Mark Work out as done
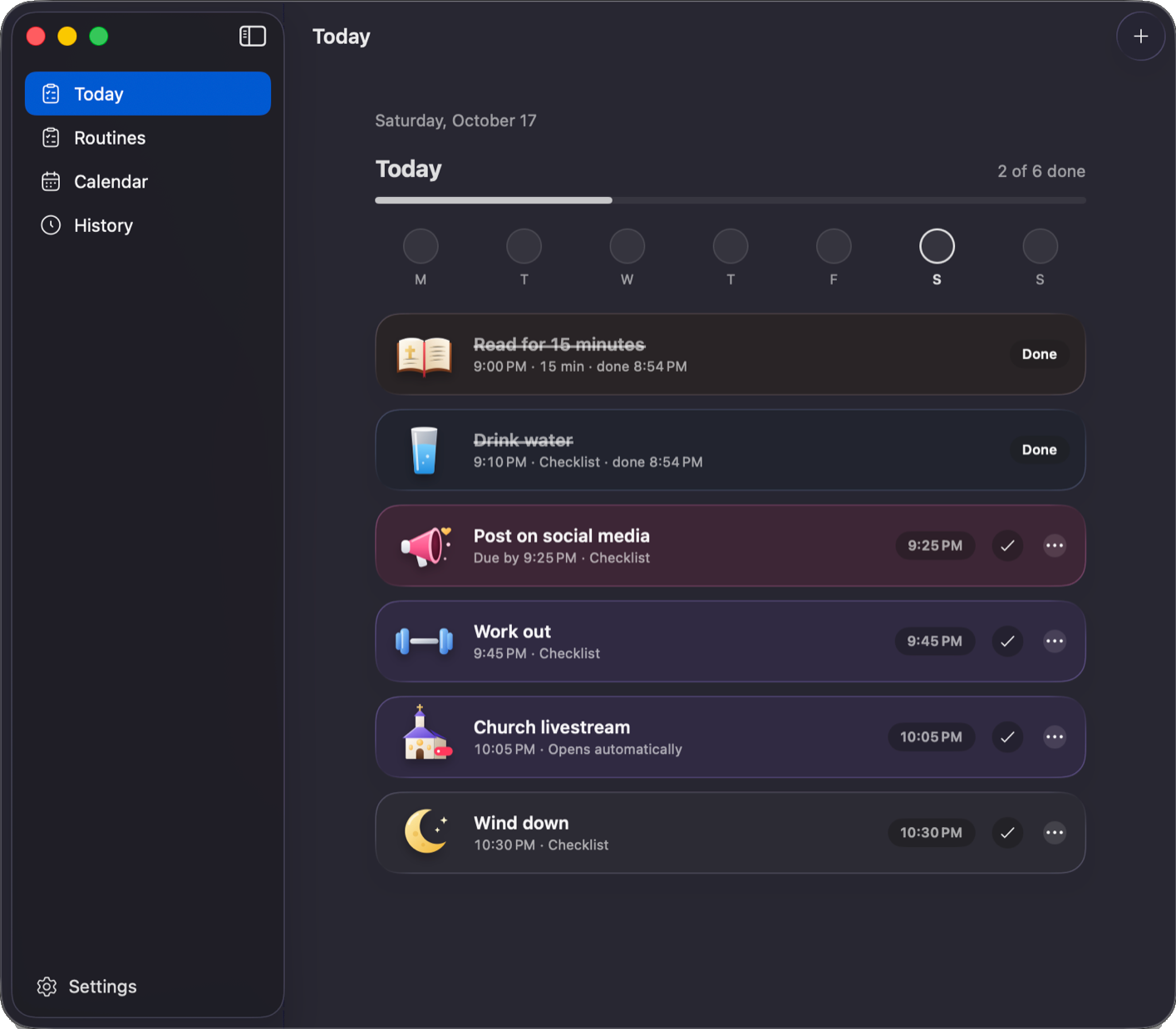The height and width of the screenshot is (1029, 1176). coord(1007,642)
